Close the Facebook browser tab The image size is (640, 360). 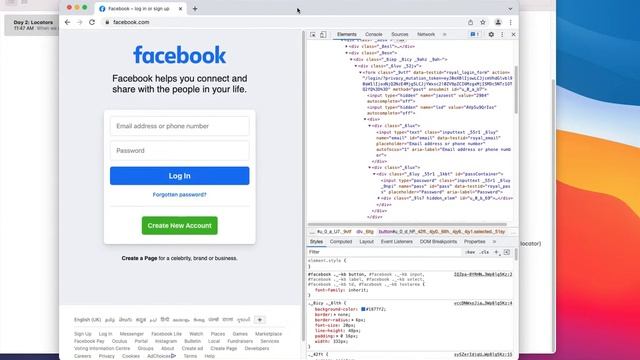coord(180,9)
